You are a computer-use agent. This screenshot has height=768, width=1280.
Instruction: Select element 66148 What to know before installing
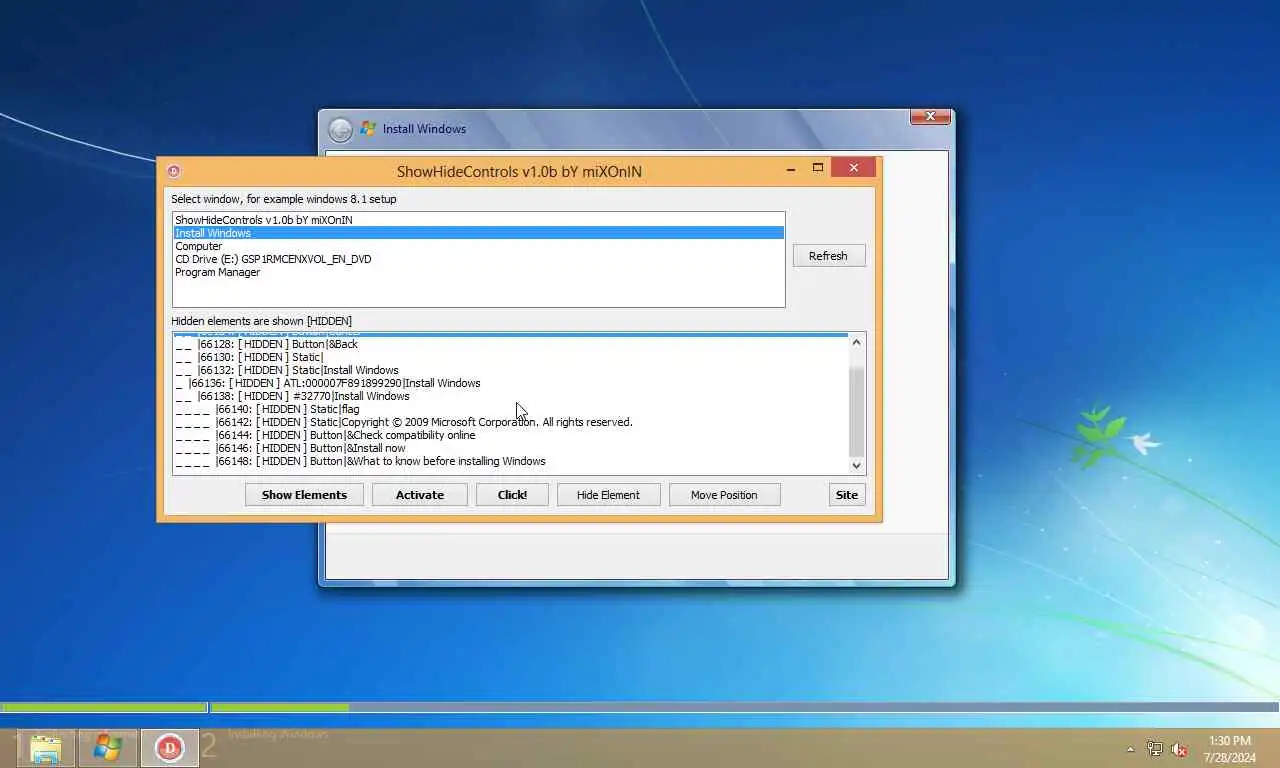511,461
